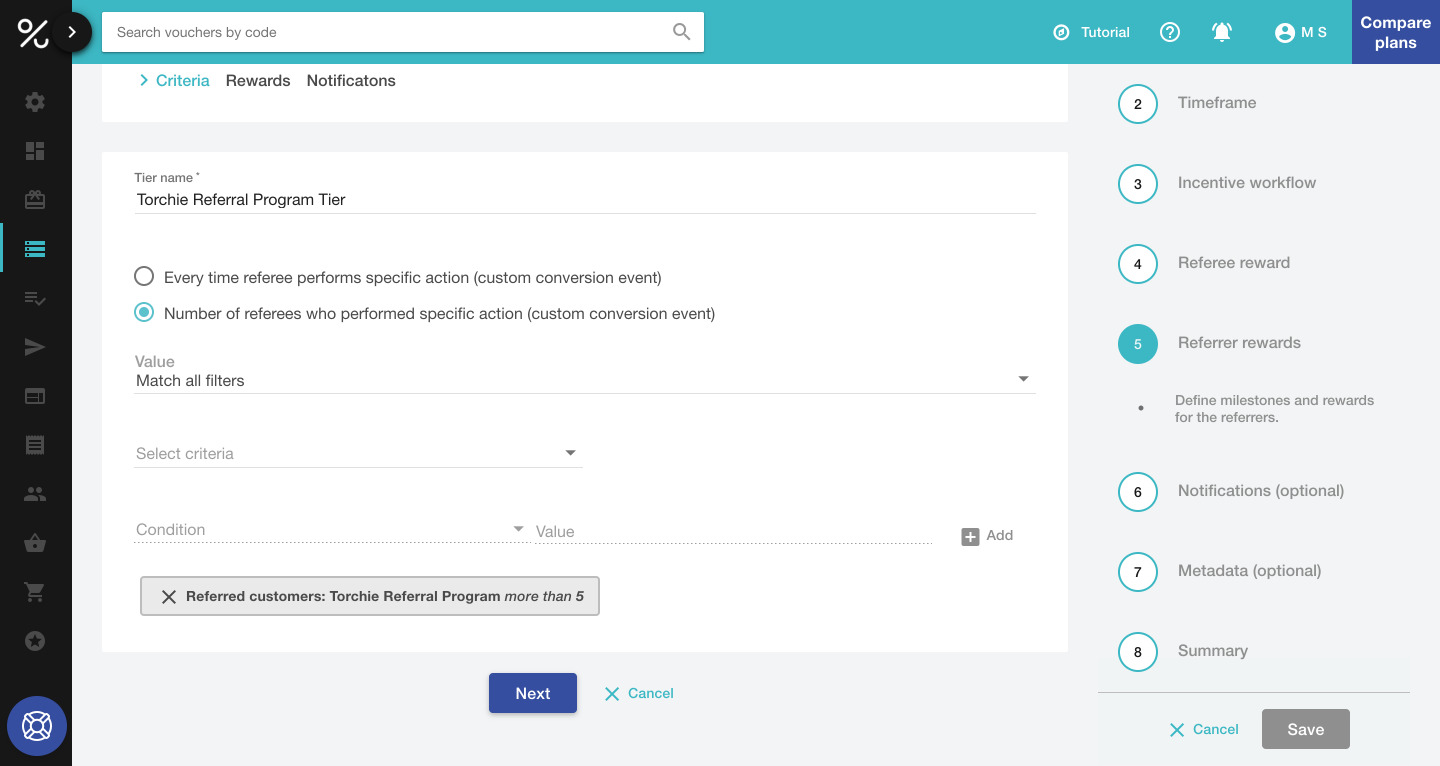Switch to the Rewards tab

(x=258, y=81)
